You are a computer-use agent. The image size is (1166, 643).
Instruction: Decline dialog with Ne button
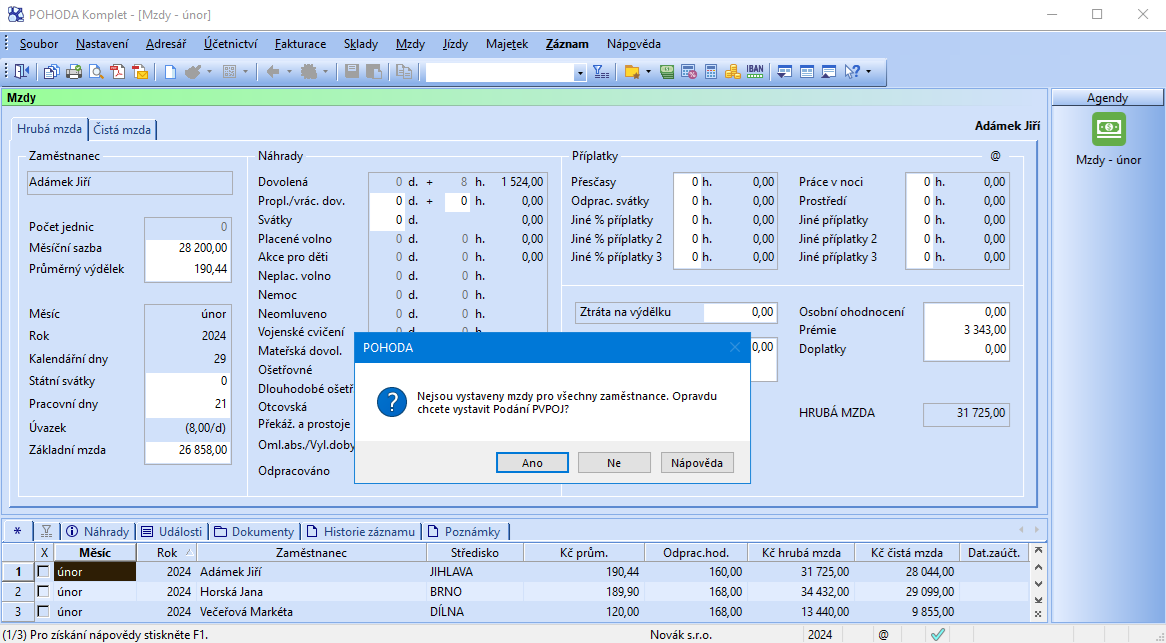(614, 462)
